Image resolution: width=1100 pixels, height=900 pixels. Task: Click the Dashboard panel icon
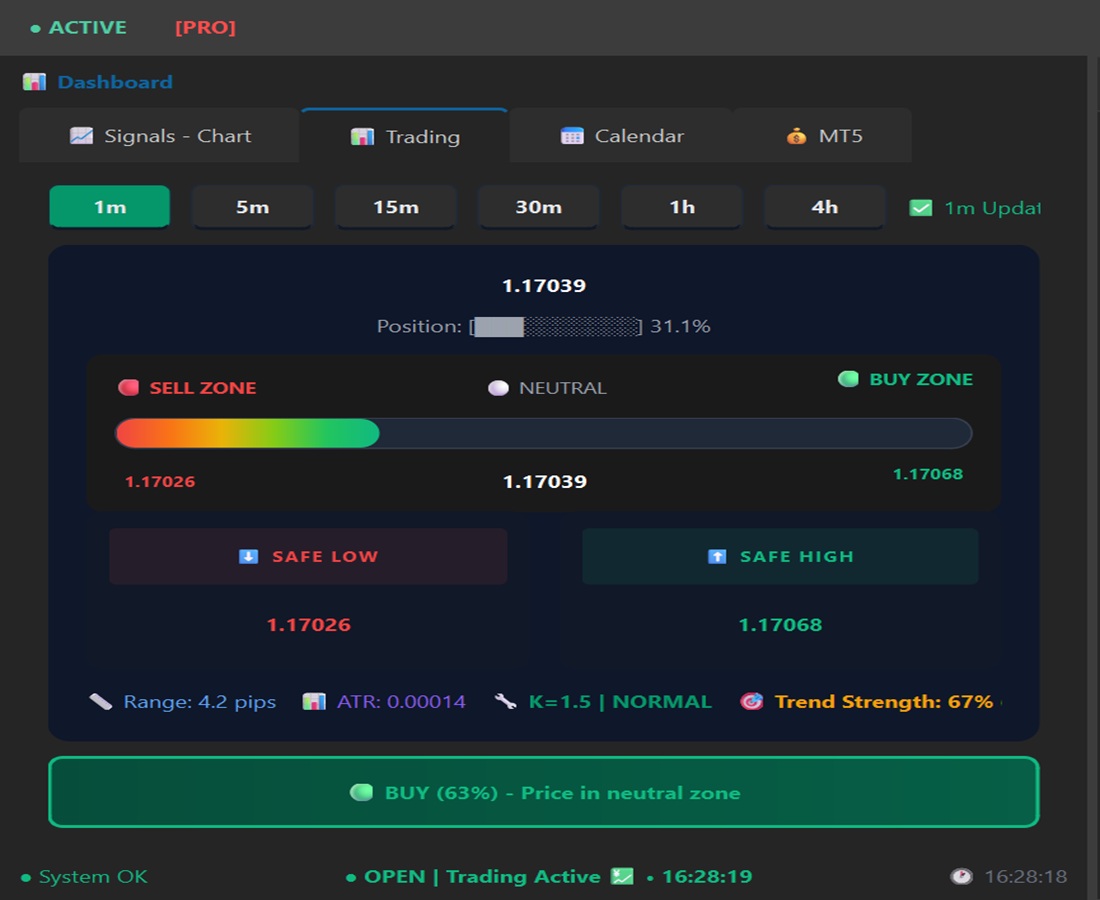tap(34, 81)
